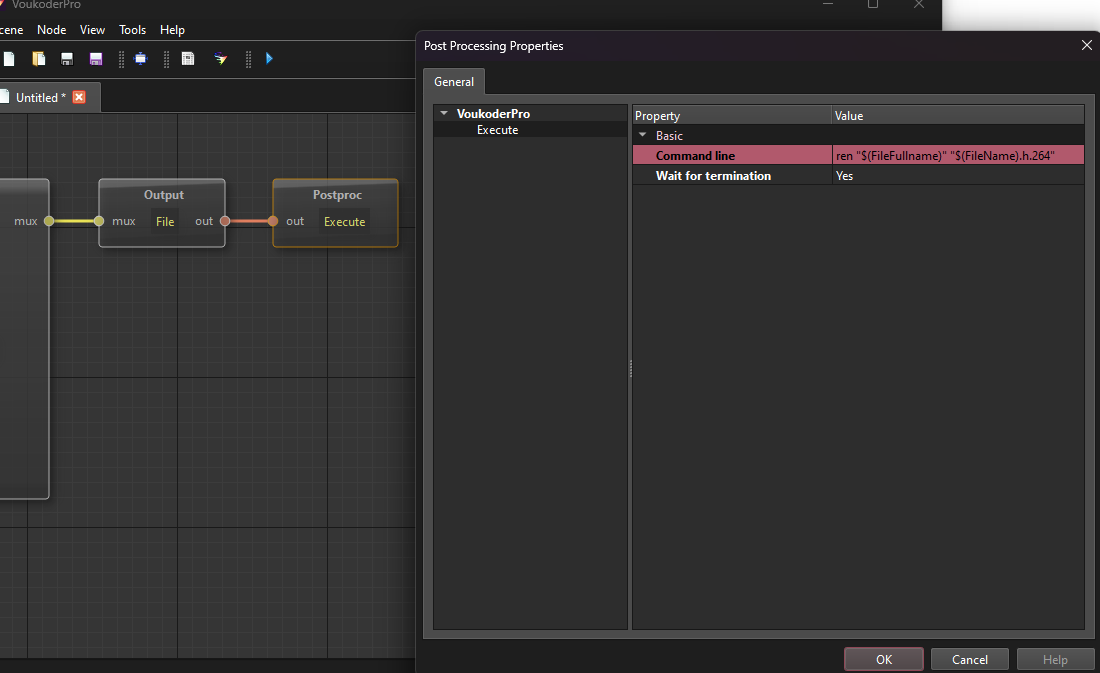Open the Wait for termination value dropdown
The image size is (1100, 673).
point(957,176)
